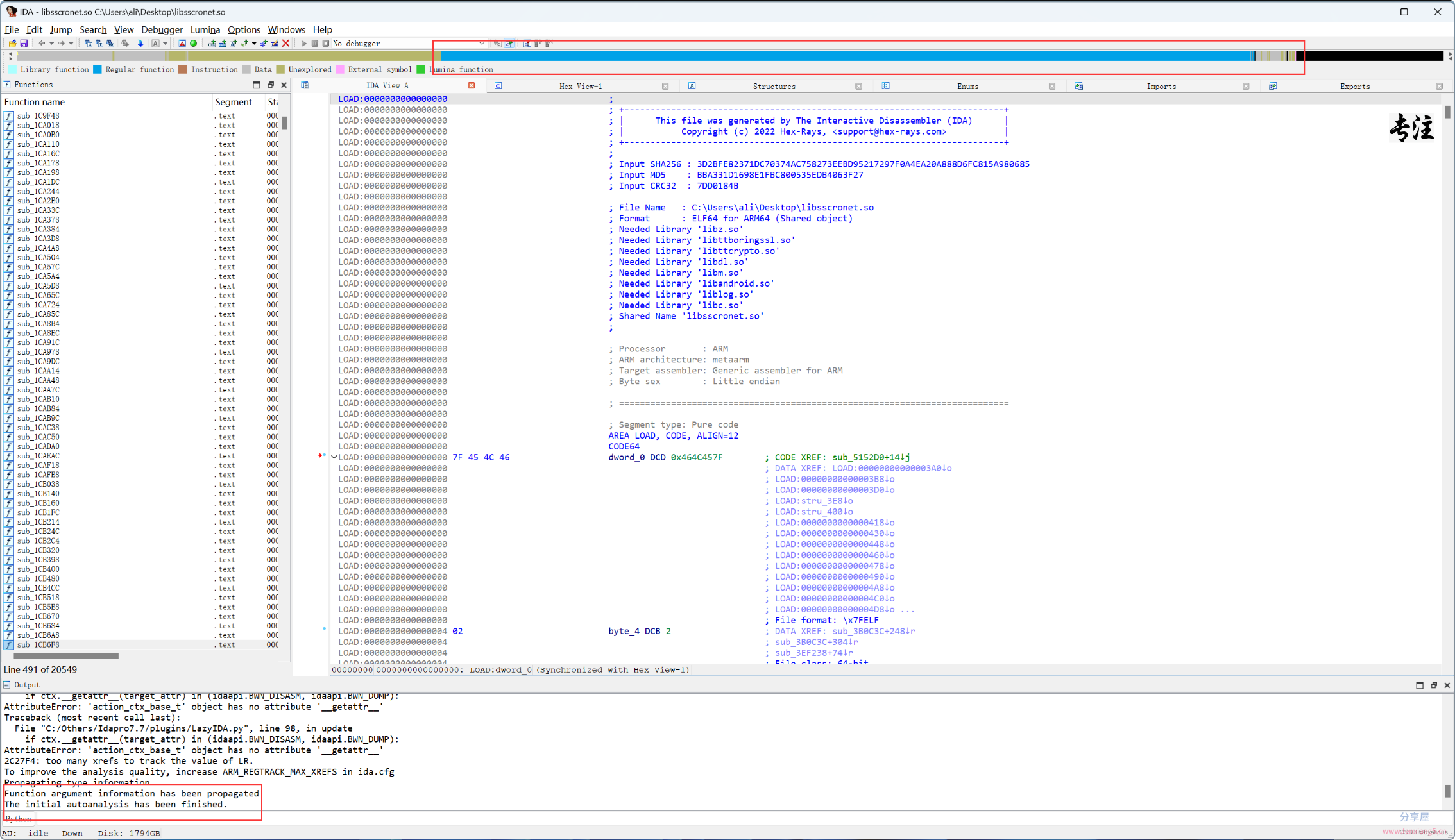Image resolution: width=1455 pixels, height=840 pixels.
Task: Close the Output panel
Action: pyautogui.click(x=1447, y=685)
